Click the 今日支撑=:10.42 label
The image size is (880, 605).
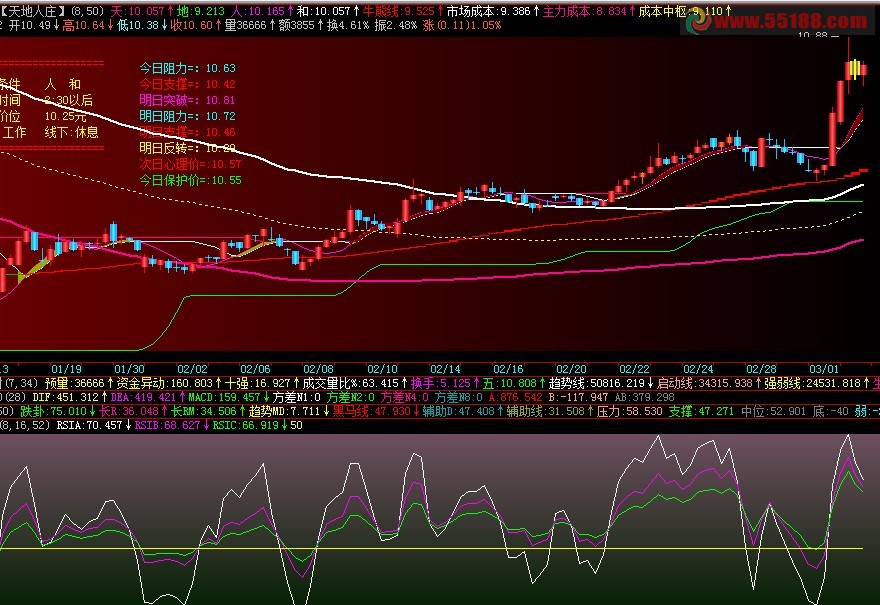(x=187, y=84)
